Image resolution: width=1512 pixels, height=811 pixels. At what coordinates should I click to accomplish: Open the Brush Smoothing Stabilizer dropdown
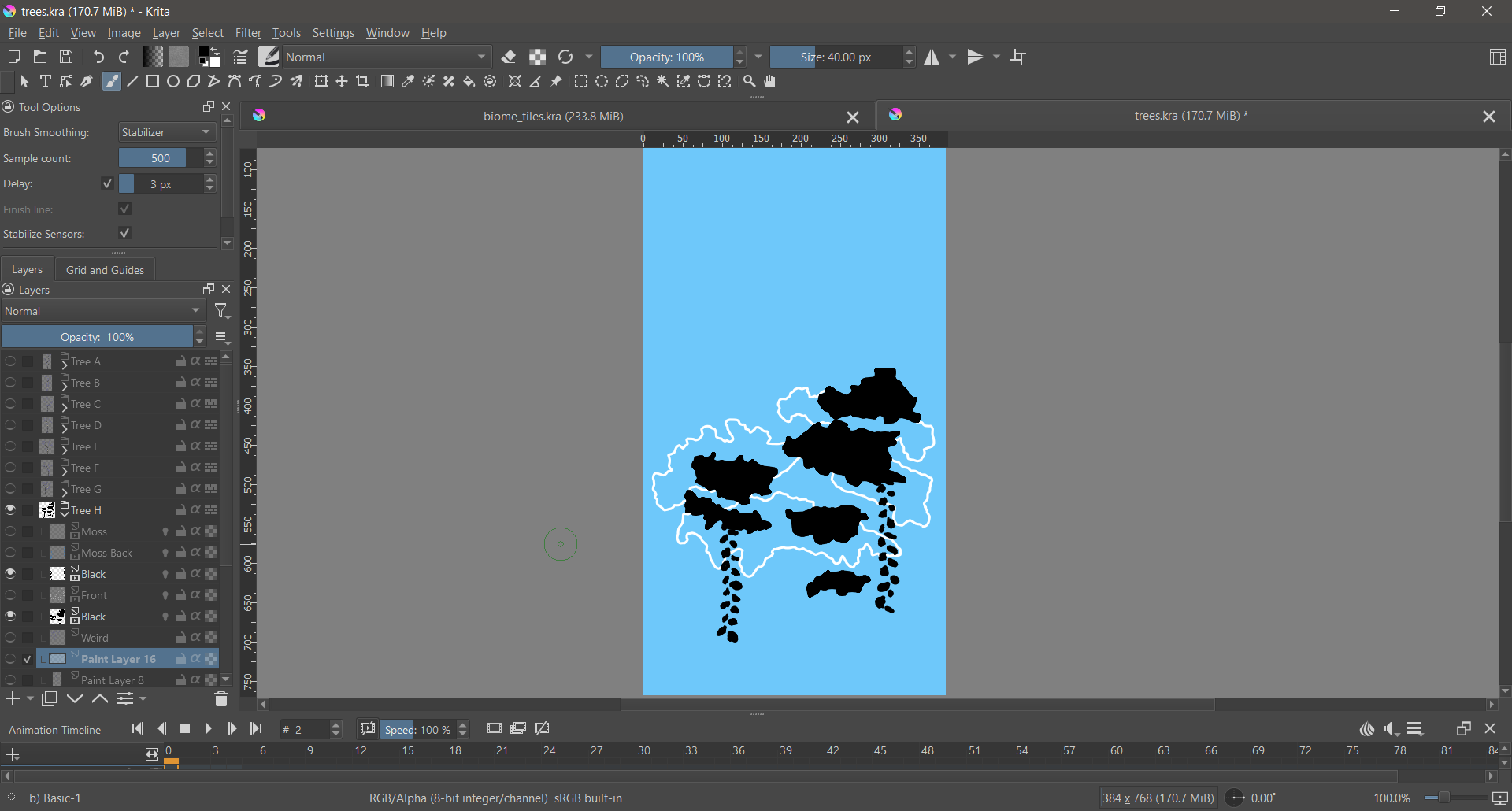pos(167,132)
